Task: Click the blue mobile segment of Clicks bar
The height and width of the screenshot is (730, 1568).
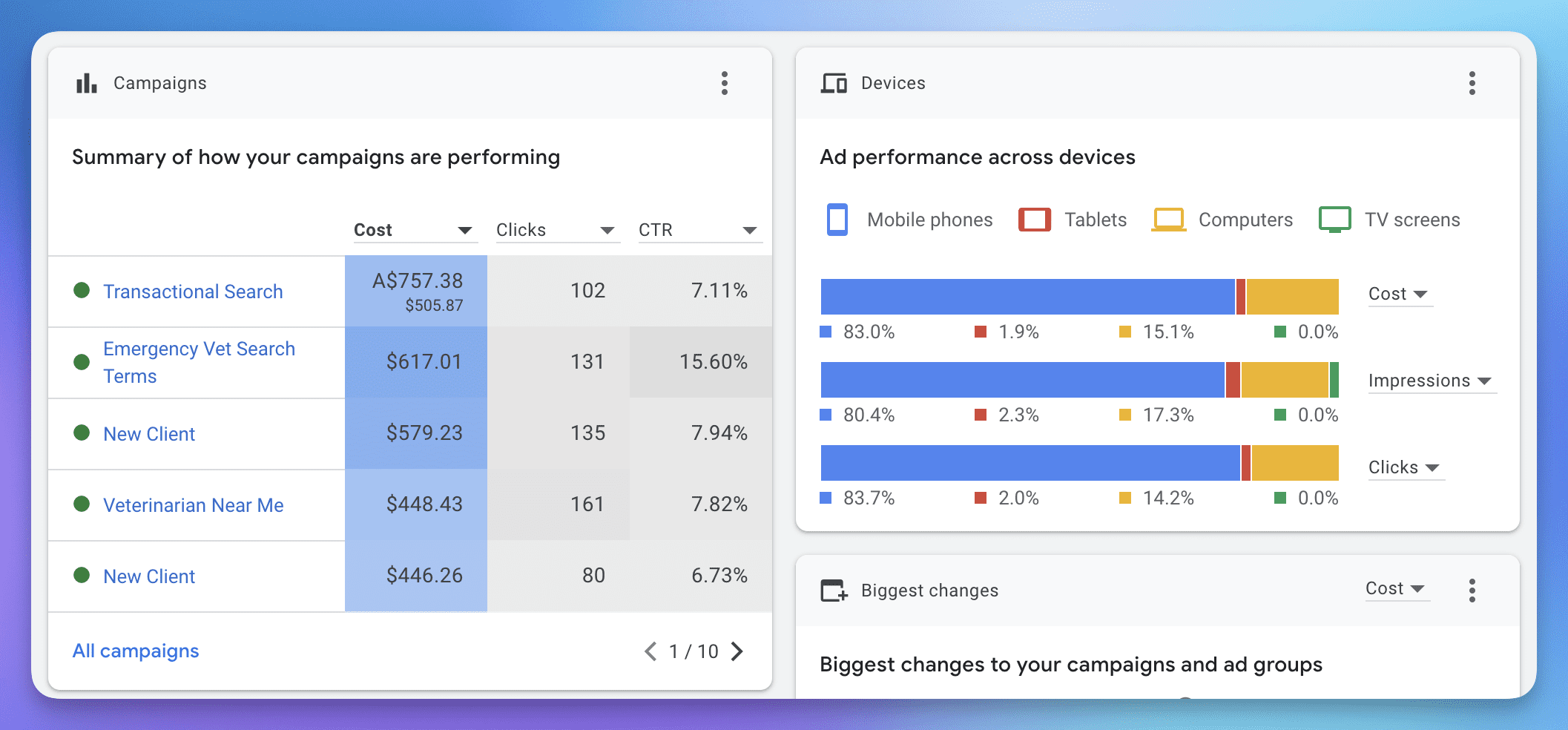Action: tap(1030, 463)
